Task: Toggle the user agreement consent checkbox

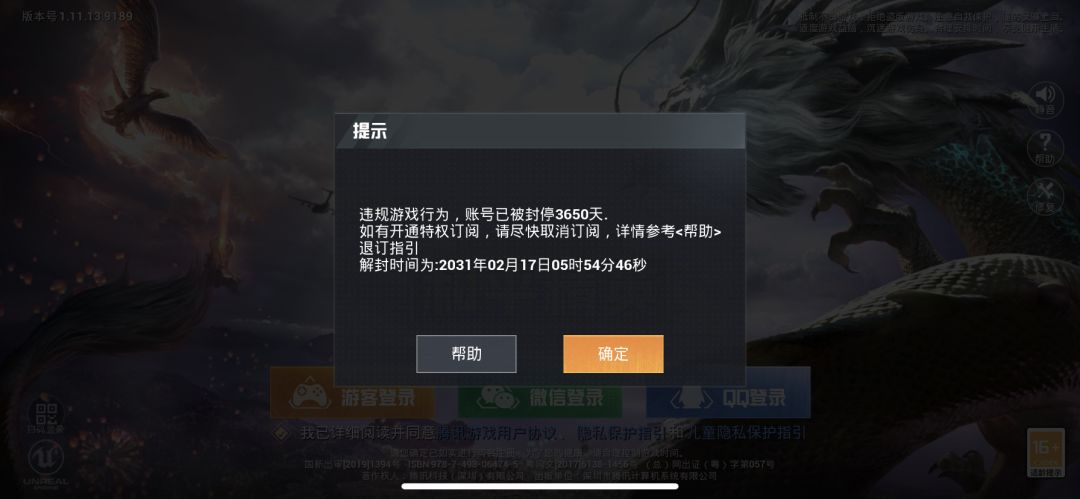Action: pos(280,434)
